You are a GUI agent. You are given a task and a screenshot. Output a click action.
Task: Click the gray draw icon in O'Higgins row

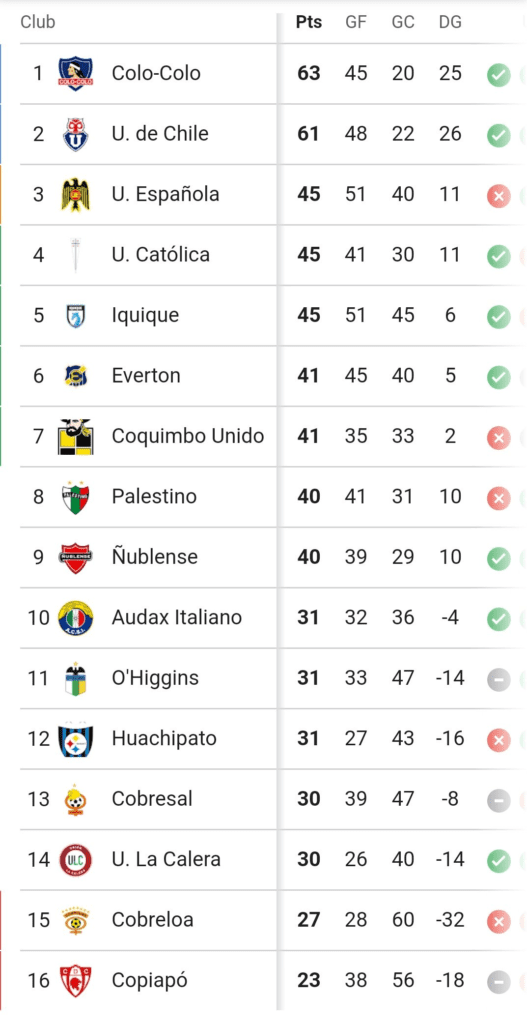498,680
